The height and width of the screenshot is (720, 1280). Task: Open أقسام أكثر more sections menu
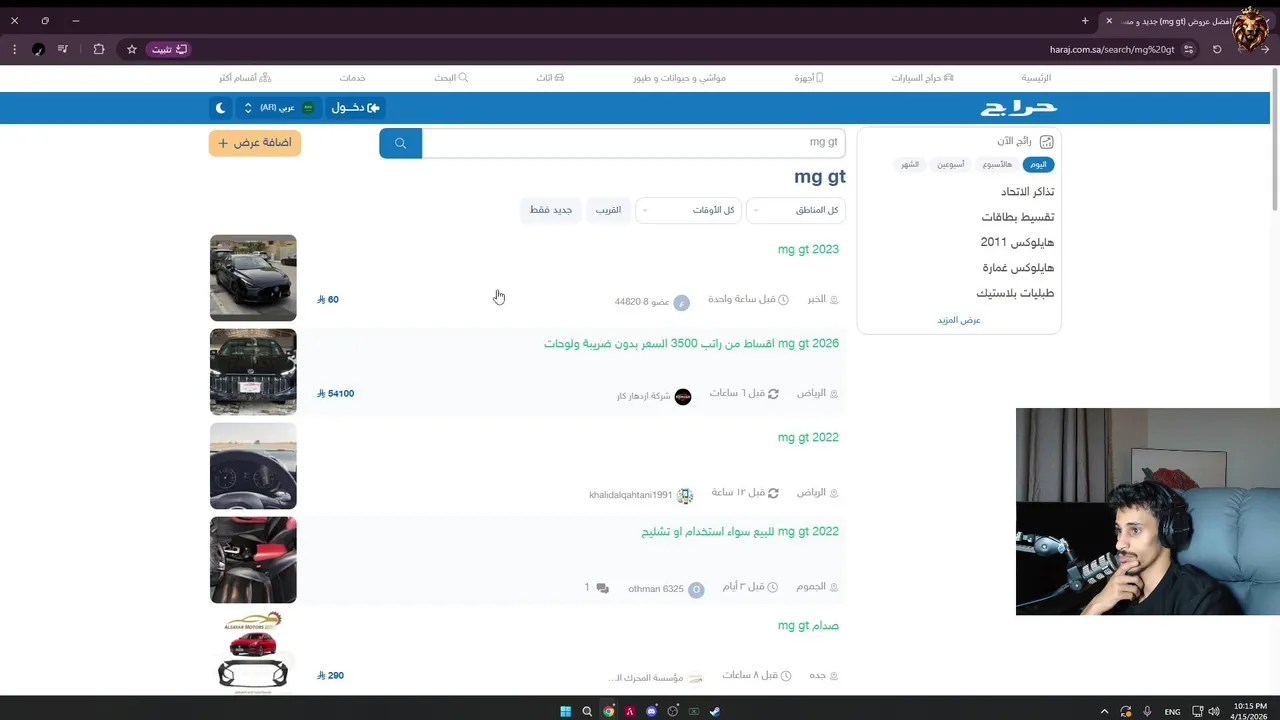tap(245, 78)
